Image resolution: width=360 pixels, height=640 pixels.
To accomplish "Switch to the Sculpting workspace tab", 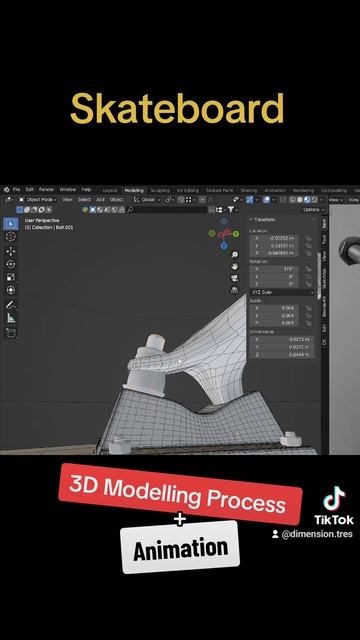I will click(x=160, y=190).
